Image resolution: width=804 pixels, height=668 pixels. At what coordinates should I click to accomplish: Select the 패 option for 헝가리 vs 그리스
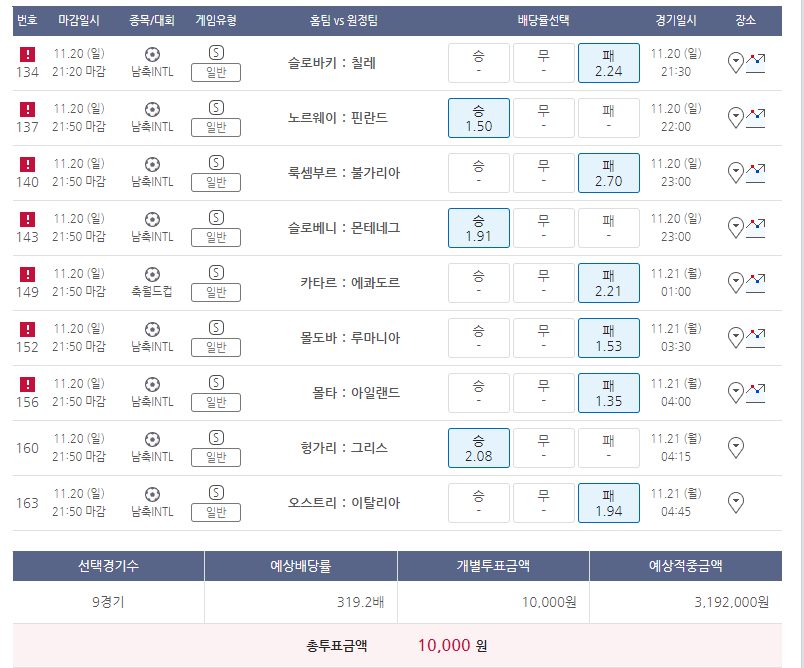pos(609,448)
